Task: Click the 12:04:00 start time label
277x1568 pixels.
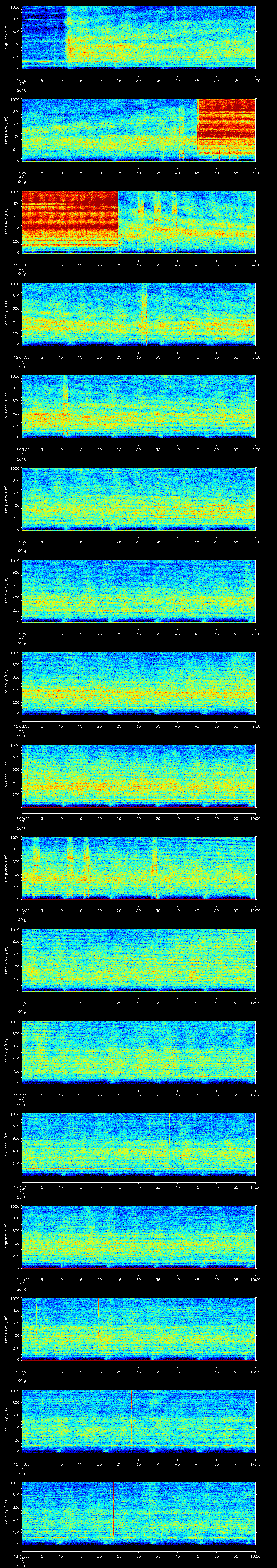Action: [21, 357]
